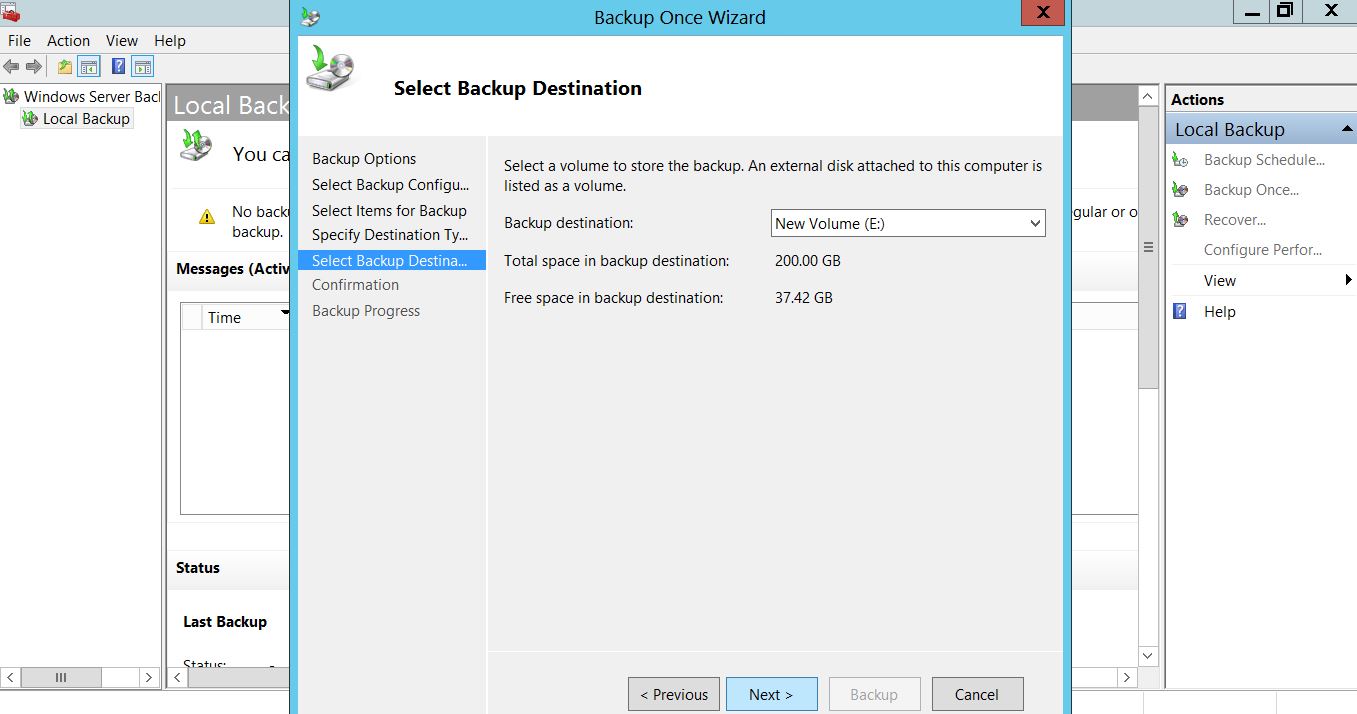Collapse the Local Backup actions section

(x=1346, y=130)
